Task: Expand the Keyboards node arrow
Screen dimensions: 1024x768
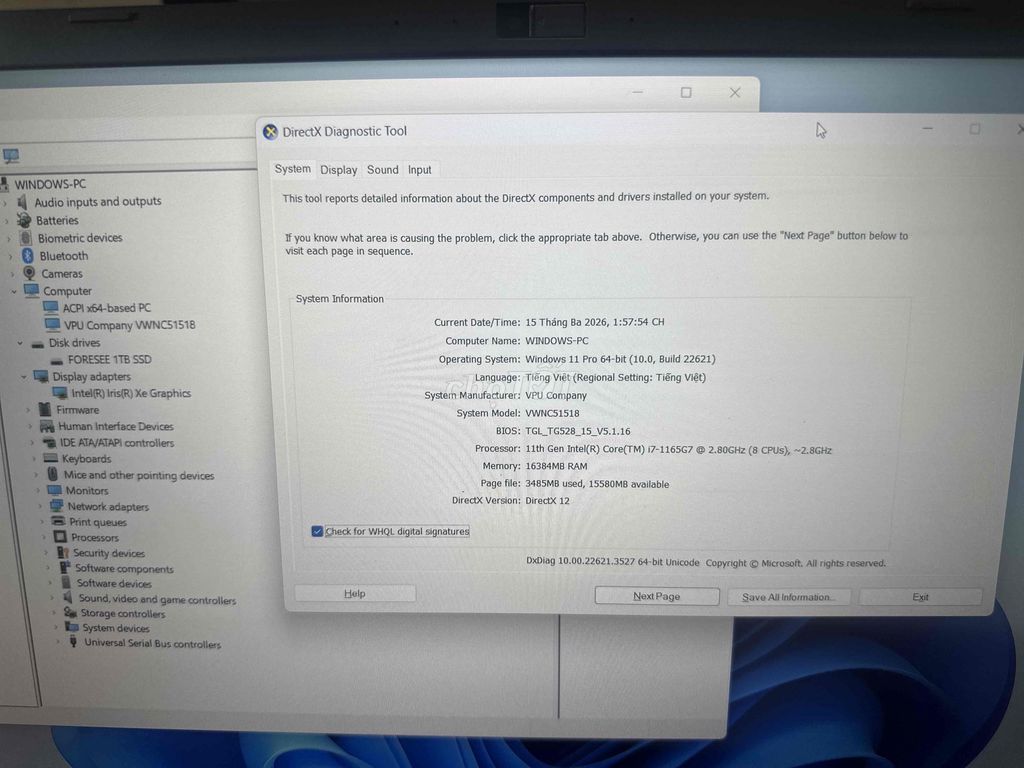Action: click(36, 459)
